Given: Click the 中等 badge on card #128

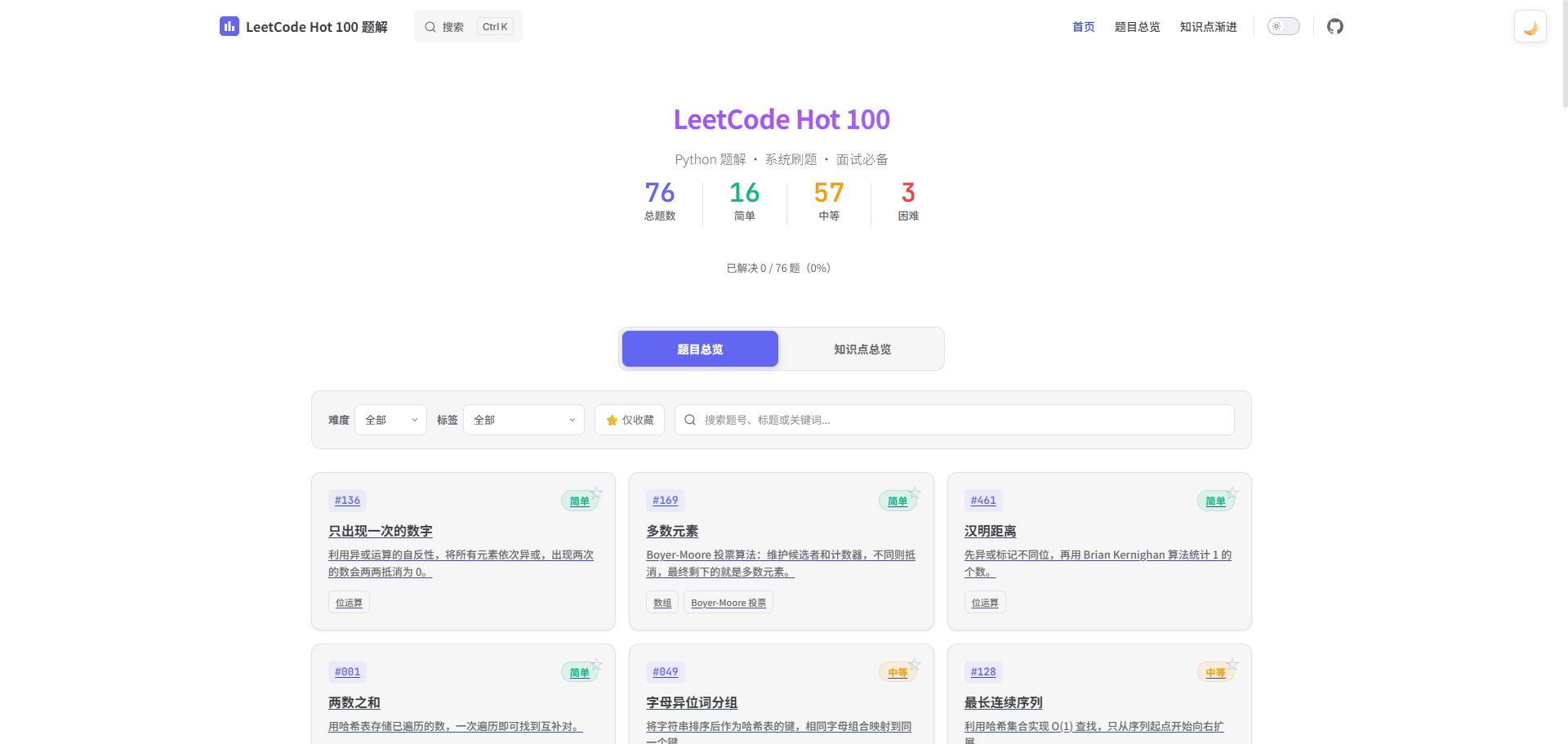Looking at the screenshot, I should 1216,673.
